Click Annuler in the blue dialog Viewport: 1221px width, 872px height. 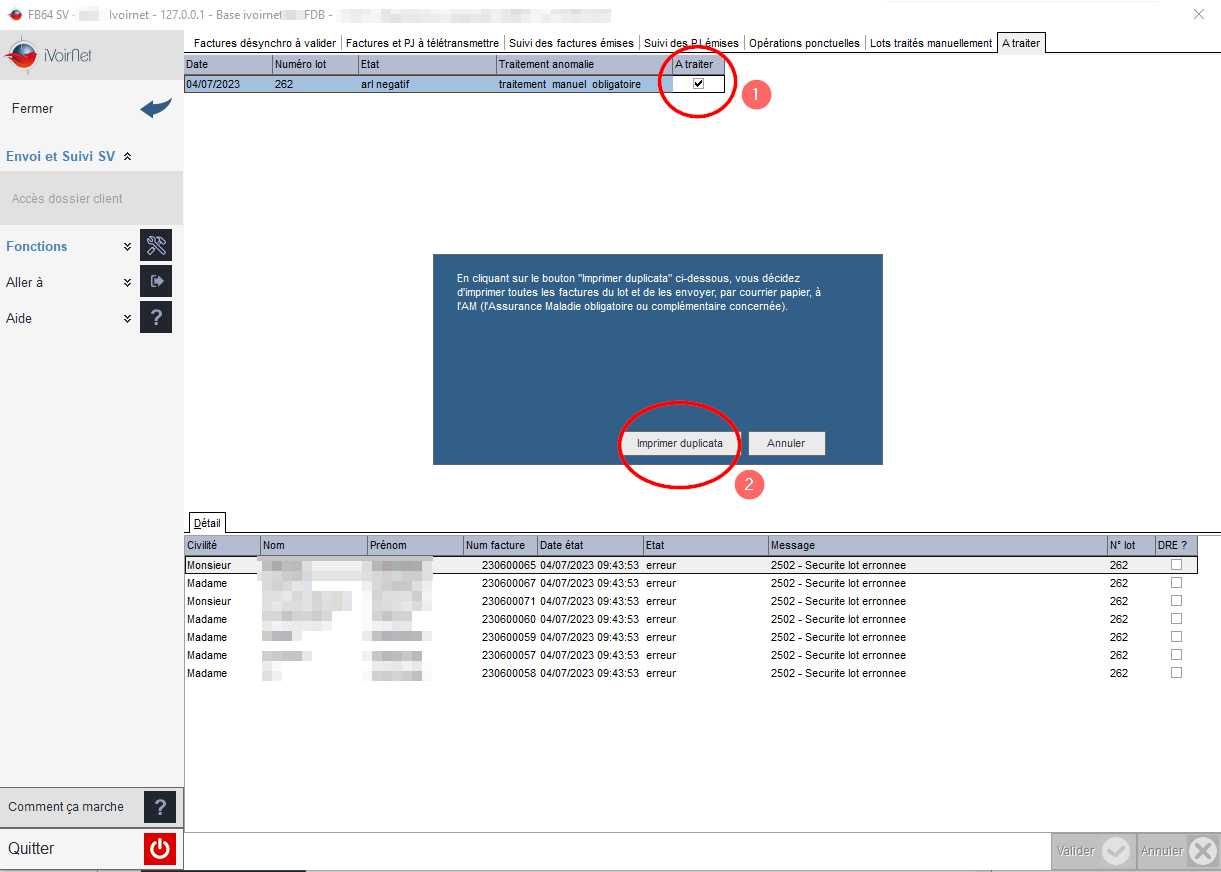786,443
